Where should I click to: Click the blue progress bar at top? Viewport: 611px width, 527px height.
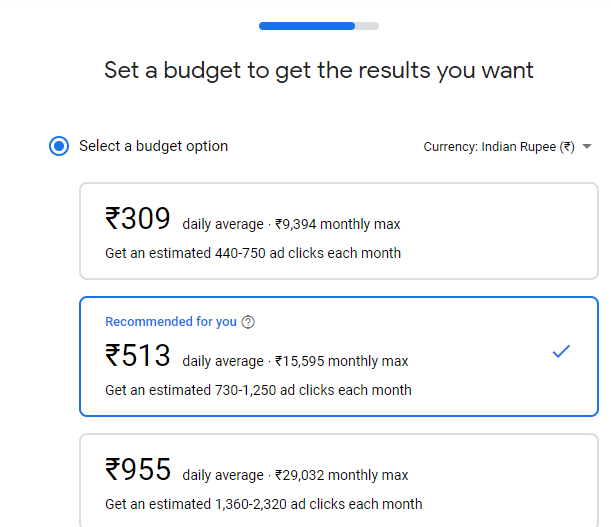[307, 25]
